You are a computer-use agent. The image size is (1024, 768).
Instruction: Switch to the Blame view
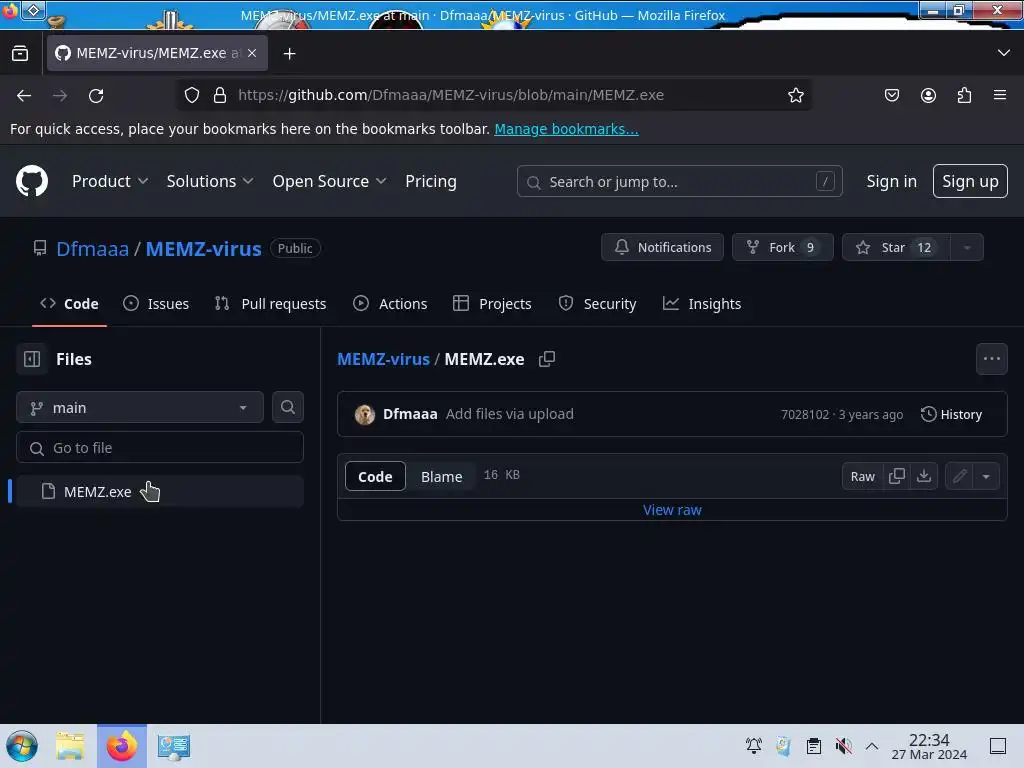(441, 477)
